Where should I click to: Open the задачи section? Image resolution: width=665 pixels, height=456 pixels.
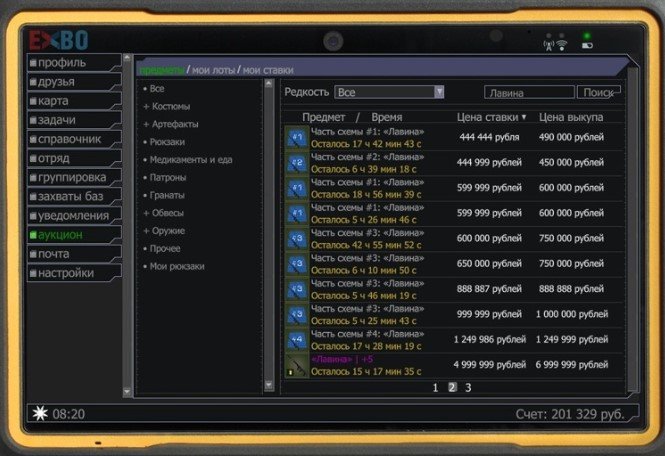tap(75, 120)
